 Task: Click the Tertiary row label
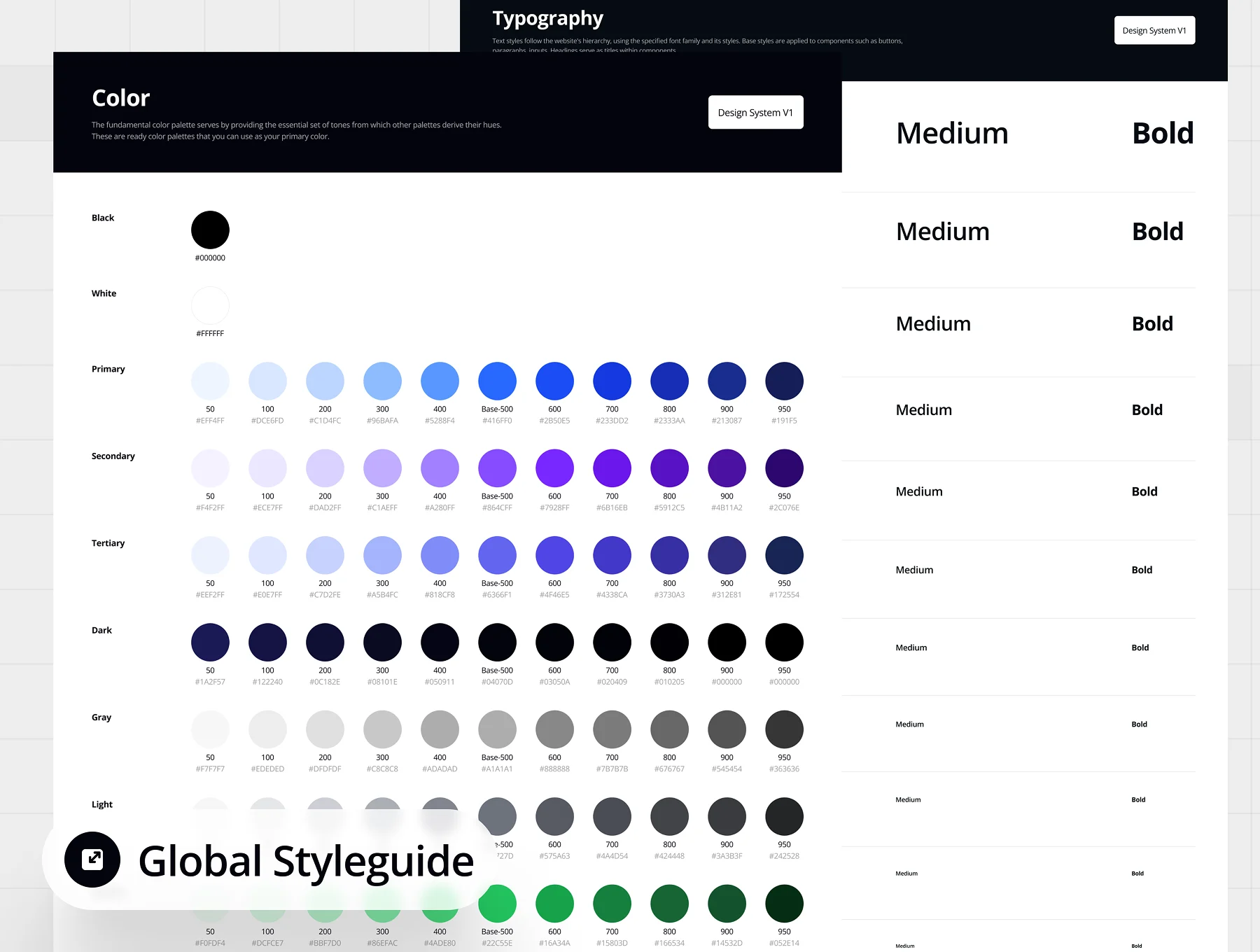tap(108, 543)
